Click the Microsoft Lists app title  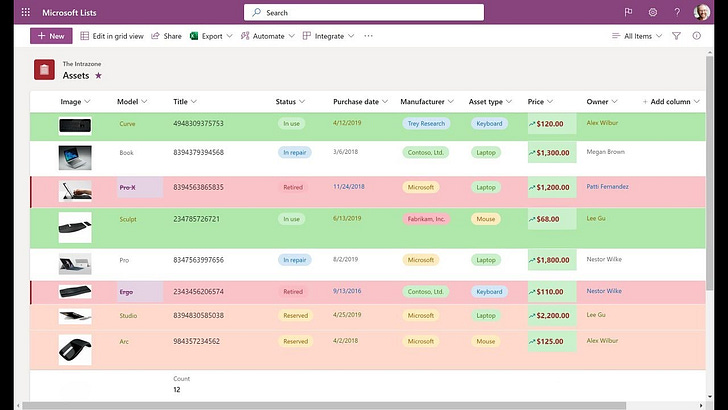pos(69,13)
